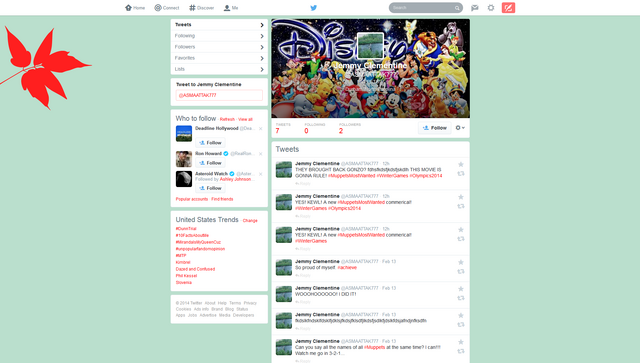This screenshot has height=363, width=640.
Task: Favorite the 'Can you say all the names' tweet
Action: [461, 342]
